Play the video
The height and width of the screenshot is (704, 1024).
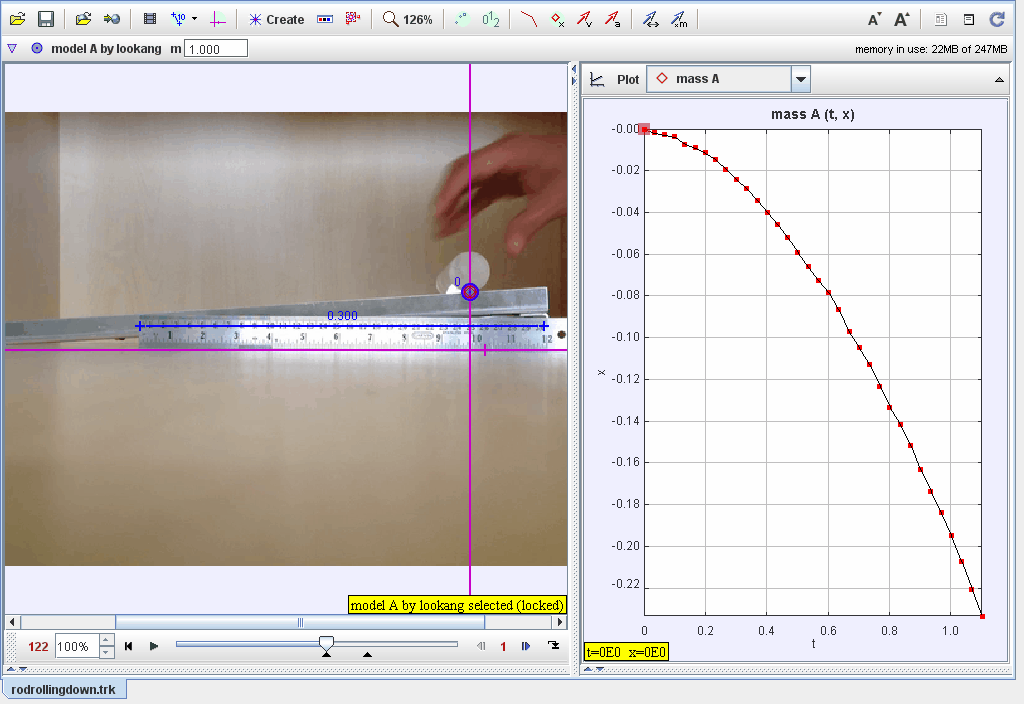tap(153, 646)
